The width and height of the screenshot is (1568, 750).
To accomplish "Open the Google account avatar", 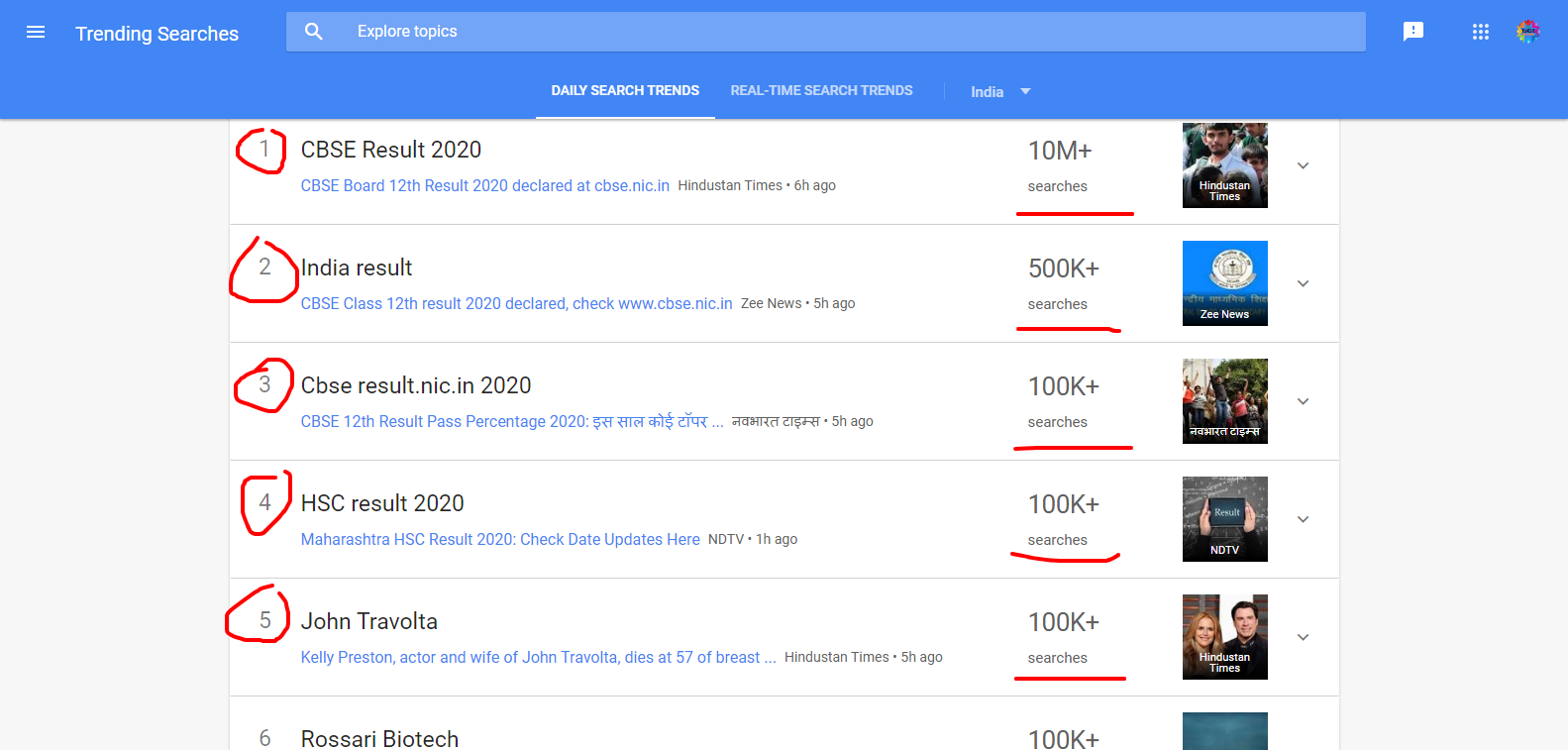I will [x=1528, y=32].
